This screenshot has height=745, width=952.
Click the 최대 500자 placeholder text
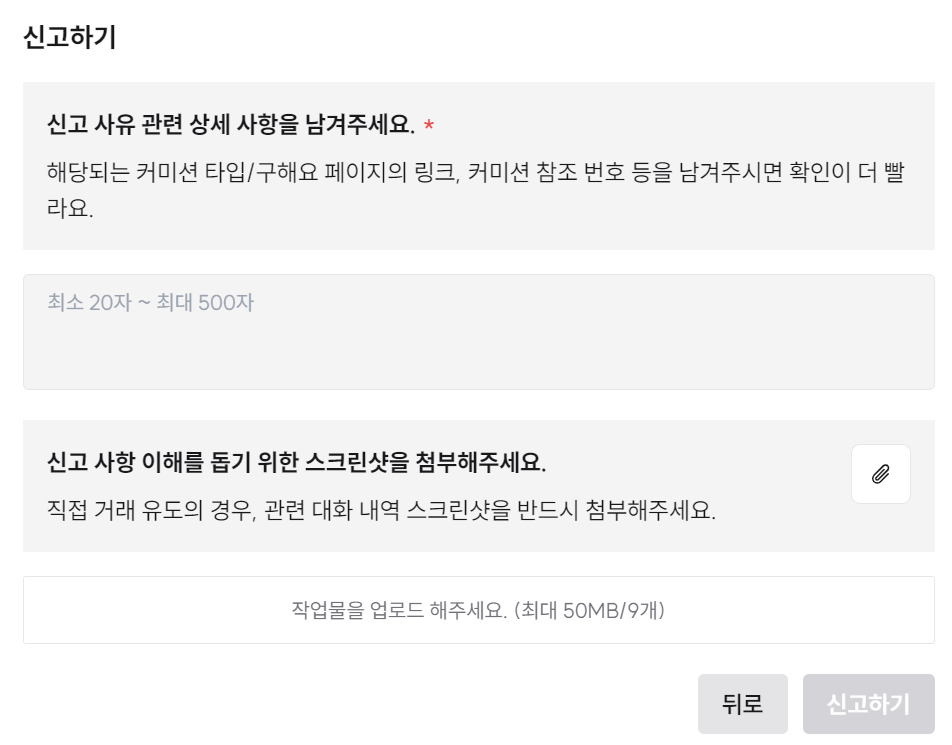tap(207, 302)
